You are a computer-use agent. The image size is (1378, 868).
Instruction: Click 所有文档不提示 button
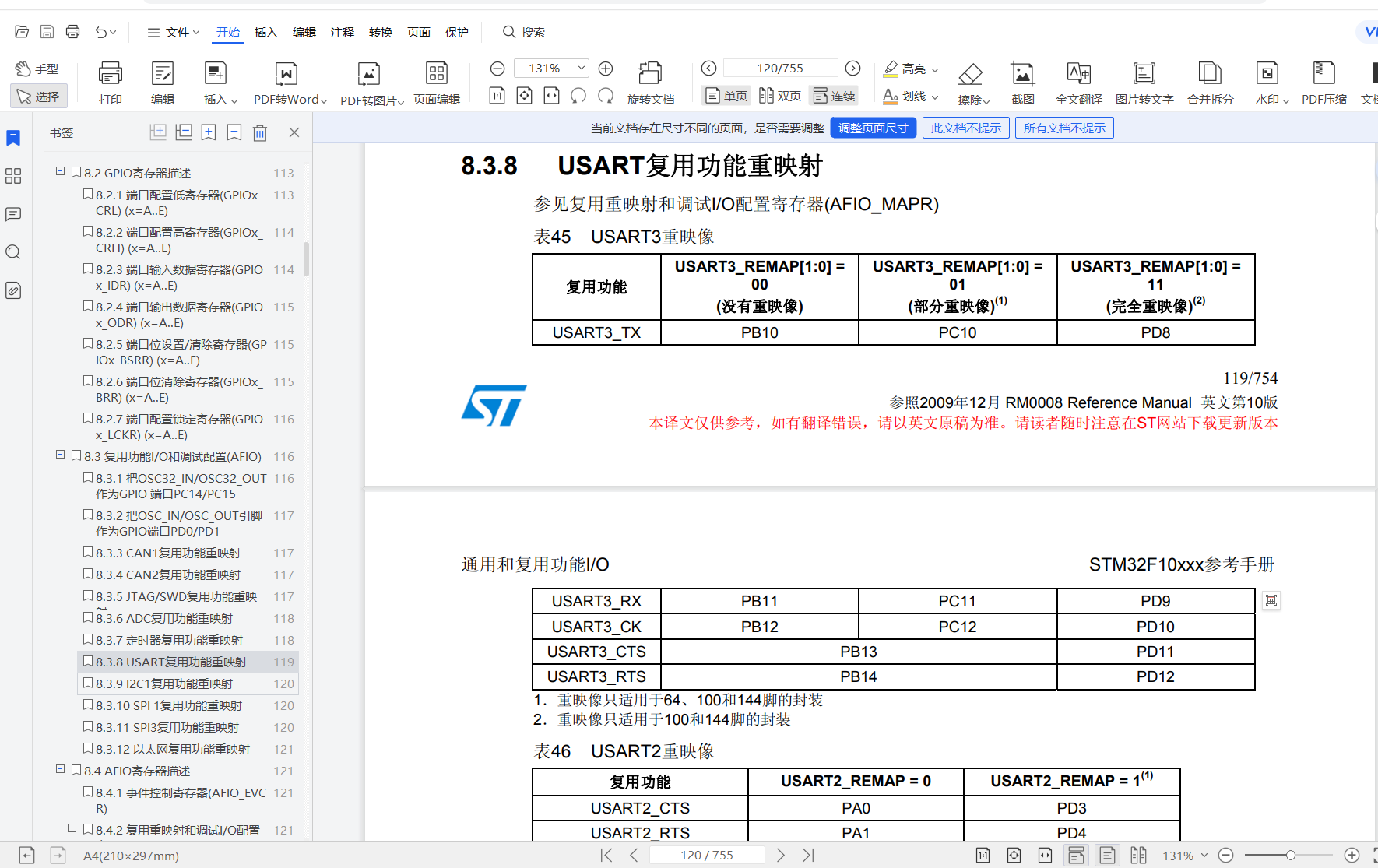[1064, 128]
